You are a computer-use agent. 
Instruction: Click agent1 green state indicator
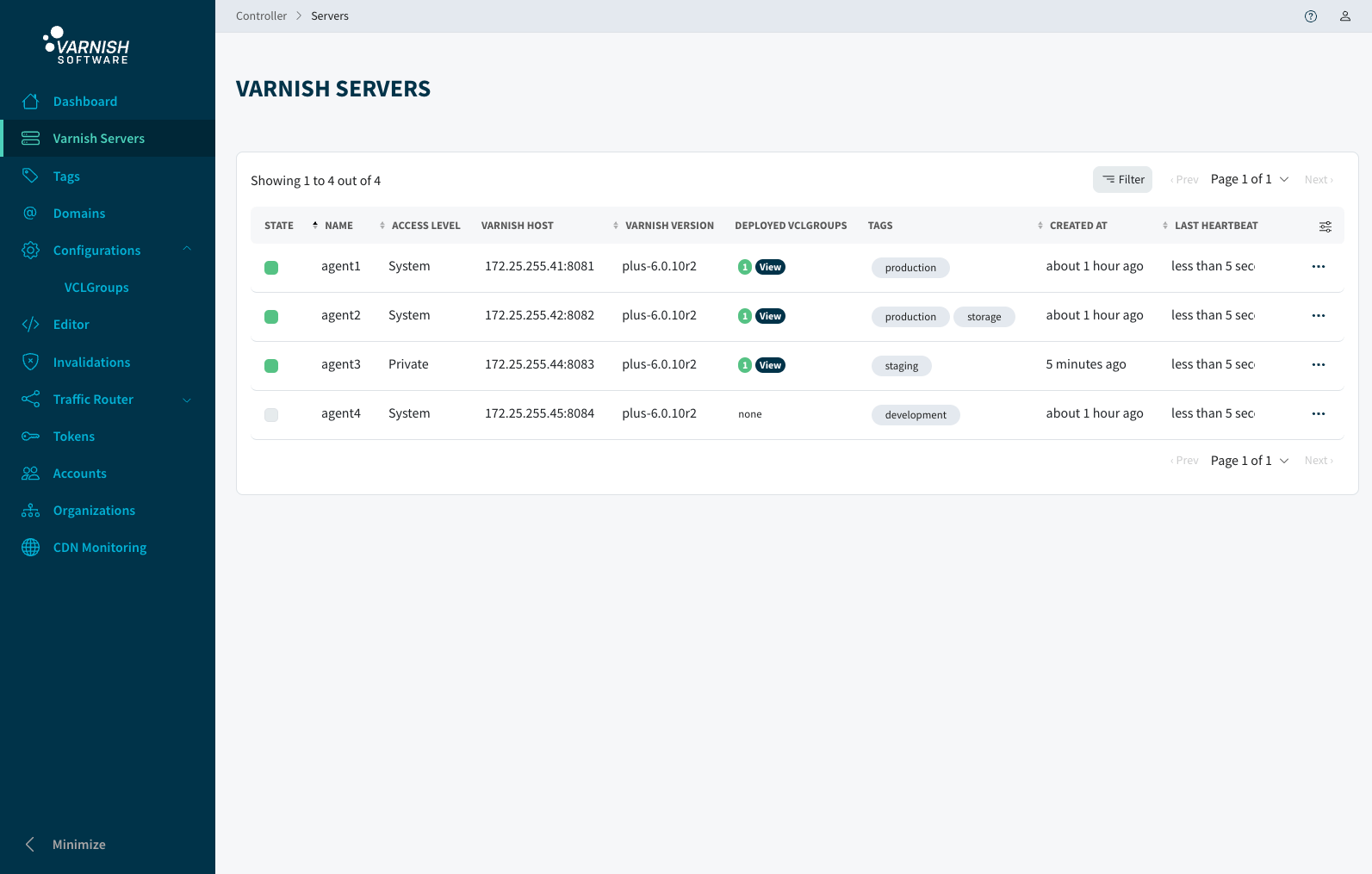pyautogui.click(x=271, y=268)
